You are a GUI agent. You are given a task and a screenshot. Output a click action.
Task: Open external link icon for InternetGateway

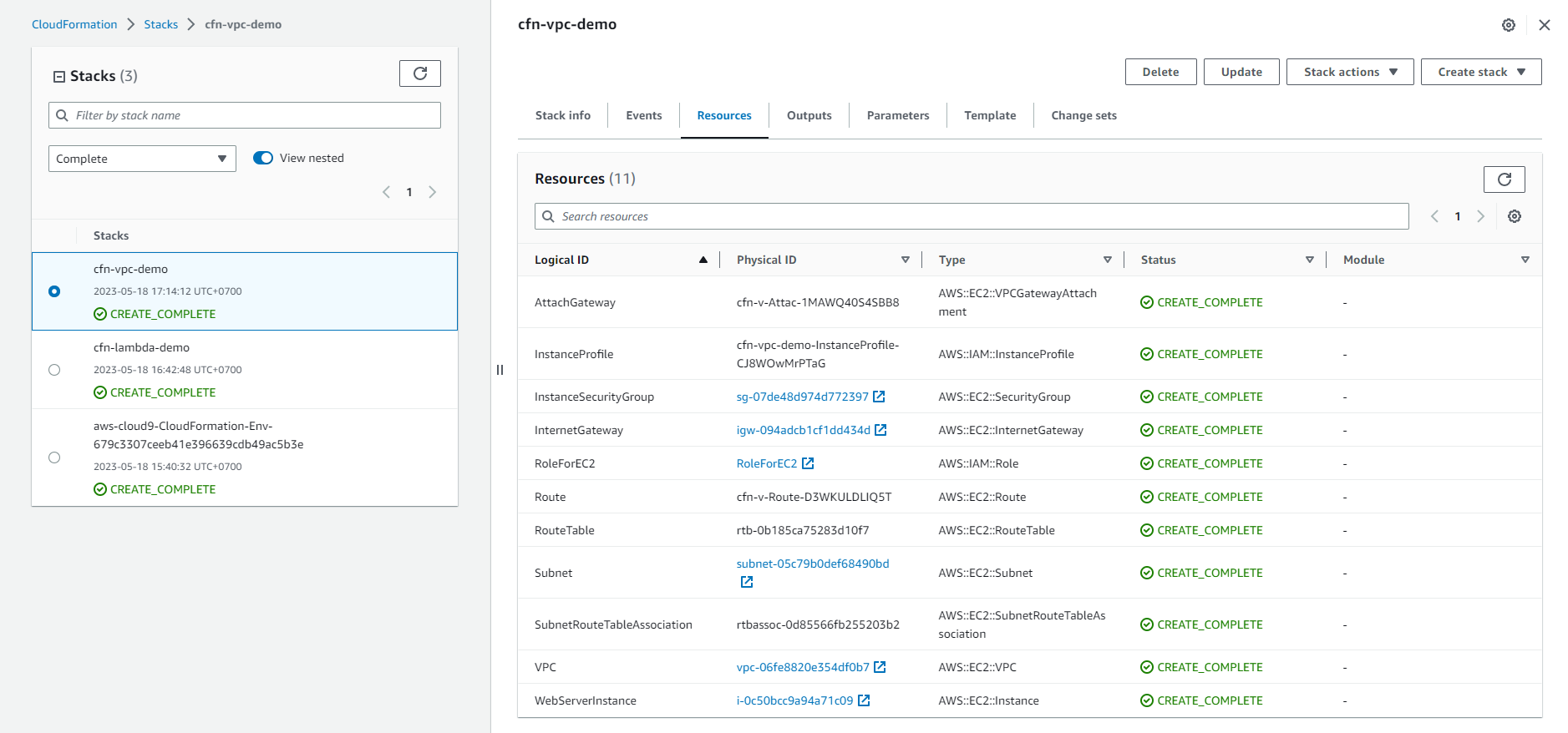[x=880, y=430]
